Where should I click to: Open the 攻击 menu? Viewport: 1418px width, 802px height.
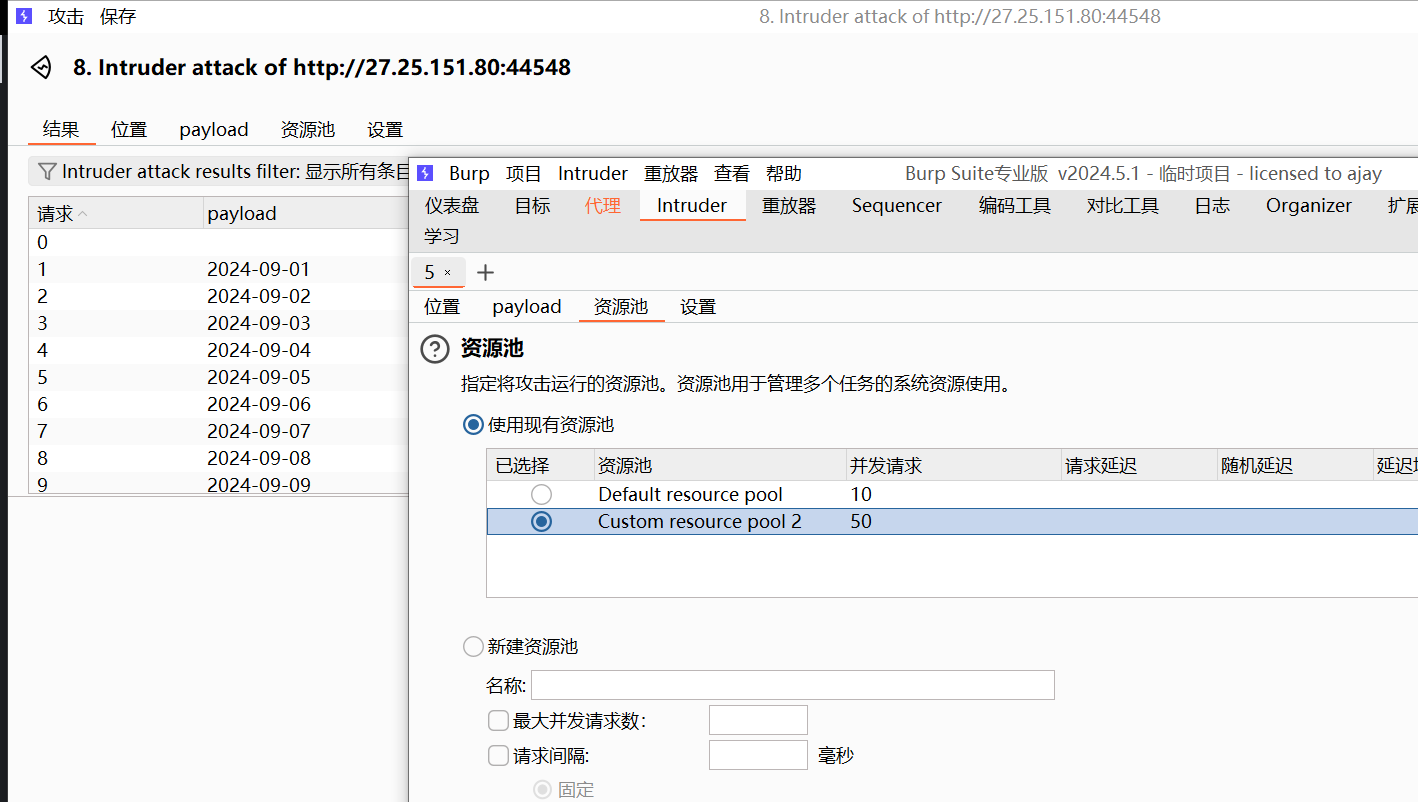(x=66, y=16)
